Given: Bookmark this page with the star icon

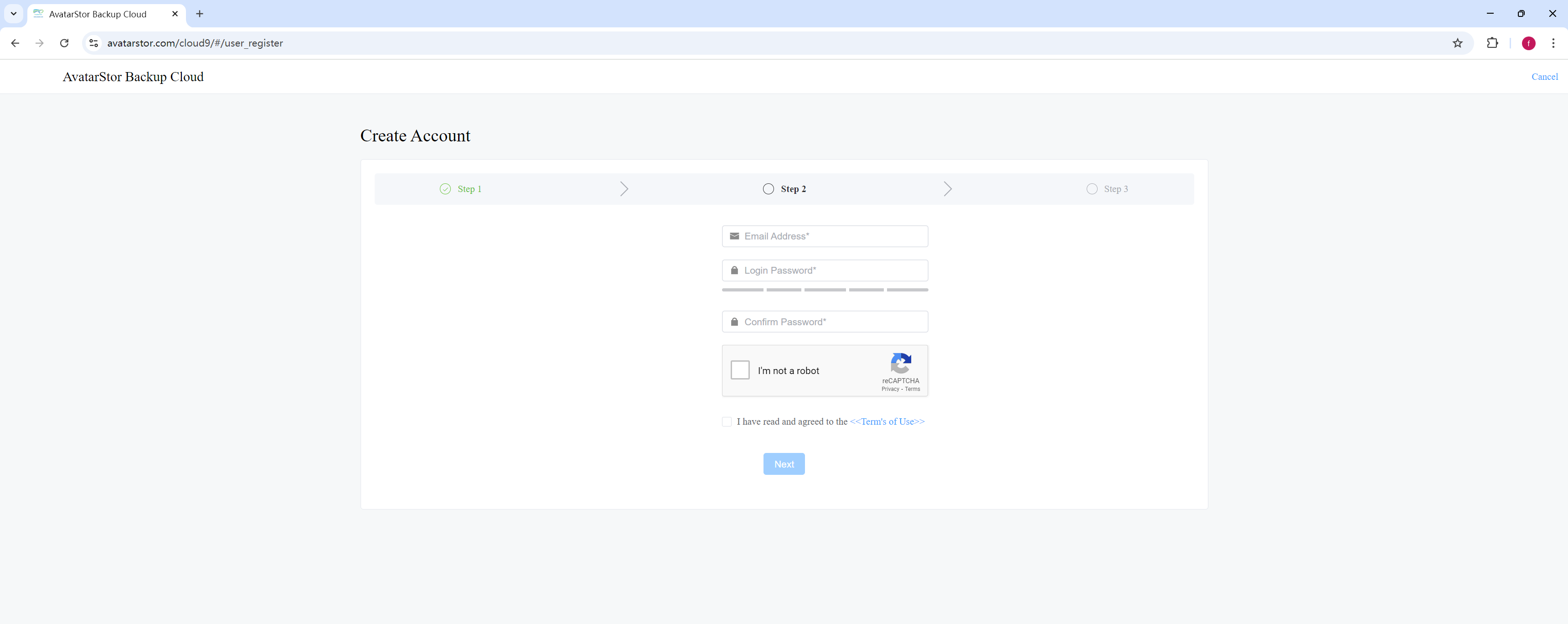Looking at the screenshot, I should (x=1457, y=43).
